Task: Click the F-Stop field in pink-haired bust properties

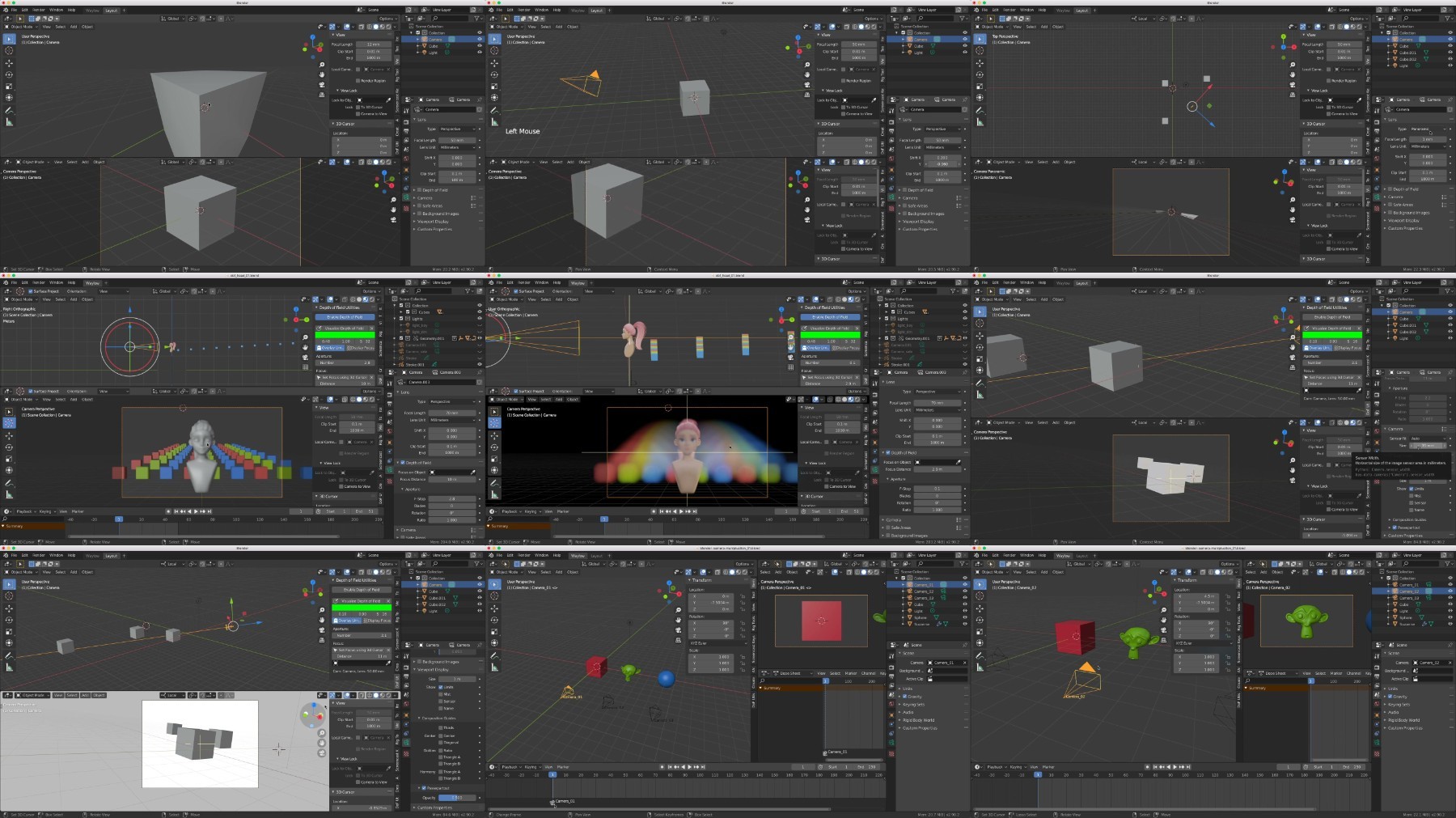Action: [x=938, y=489]
